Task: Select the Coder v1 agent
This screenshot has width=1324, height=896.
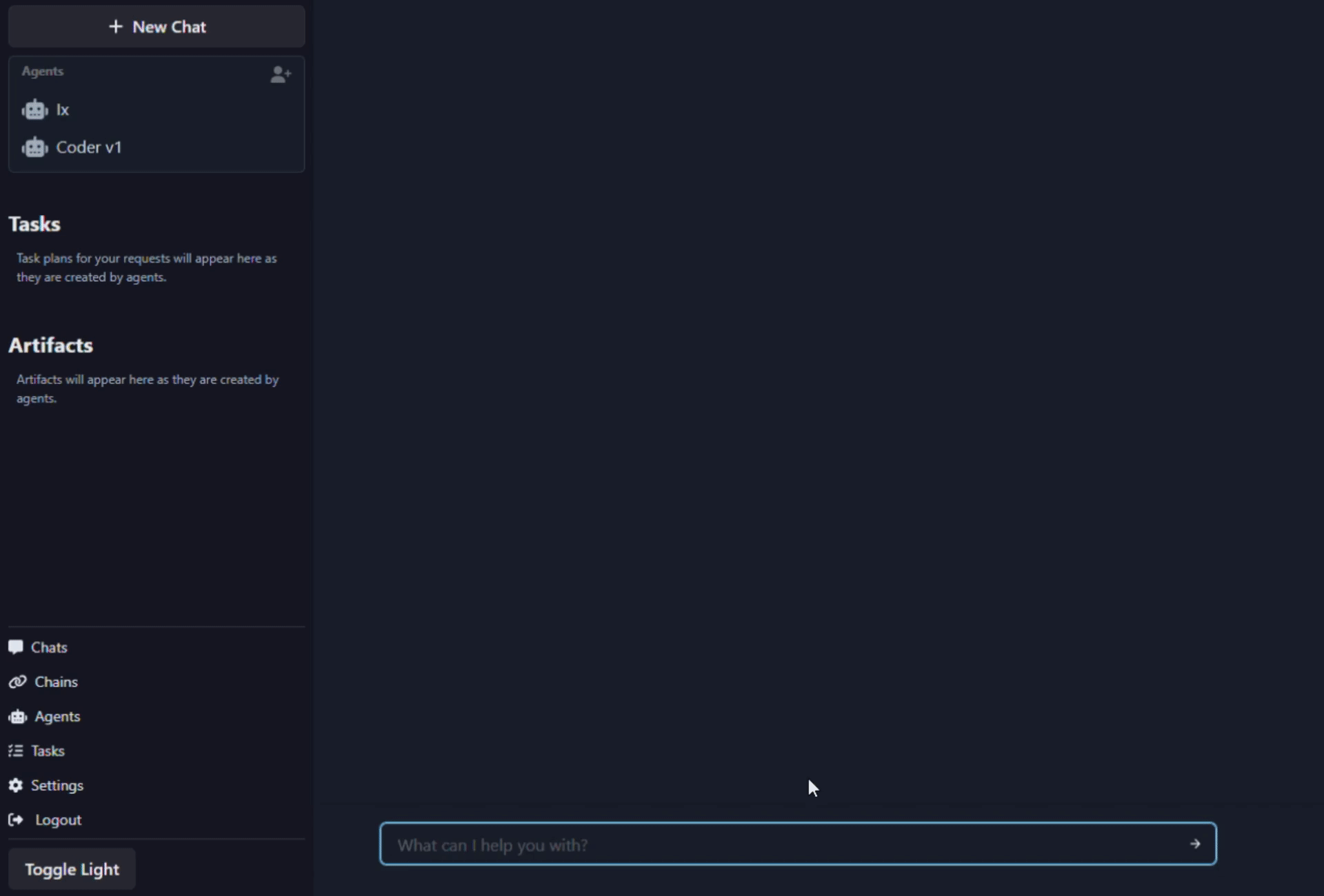Action: [x=89, y=147]
